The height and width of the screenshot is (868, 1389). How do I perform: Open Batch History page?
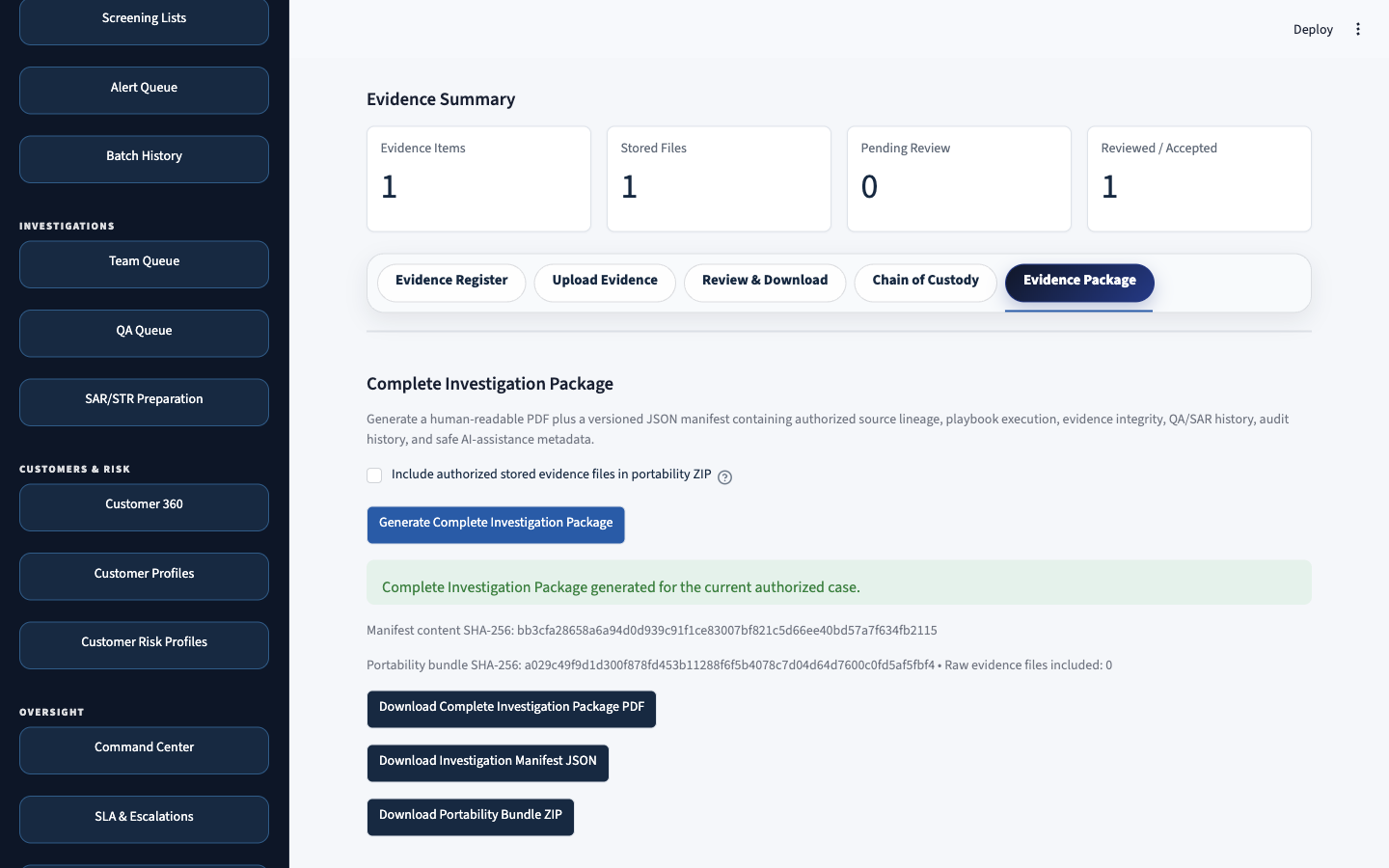pyautogui.click(x=144, y=158)
